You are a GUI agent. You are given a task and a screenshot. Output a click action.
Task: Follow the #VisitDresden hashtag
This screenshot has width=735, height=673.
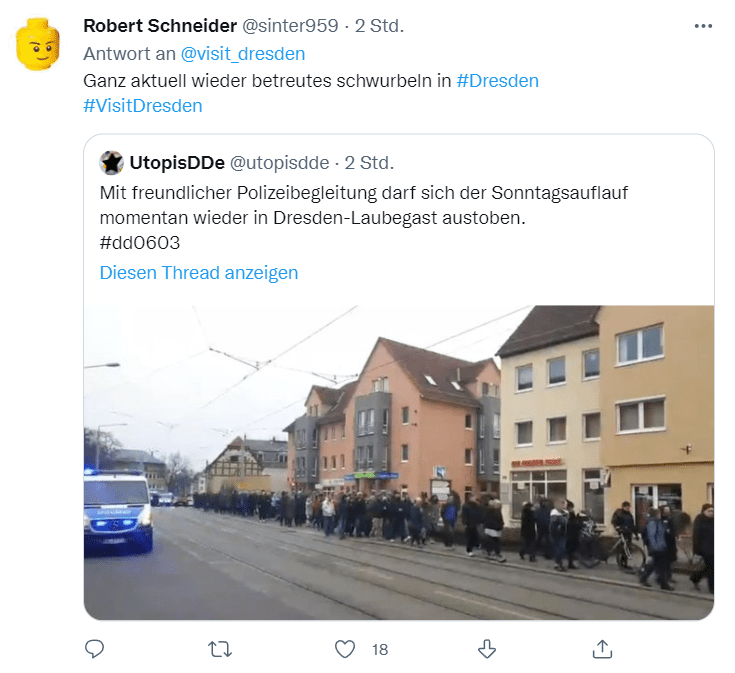[x=143, y=106]
